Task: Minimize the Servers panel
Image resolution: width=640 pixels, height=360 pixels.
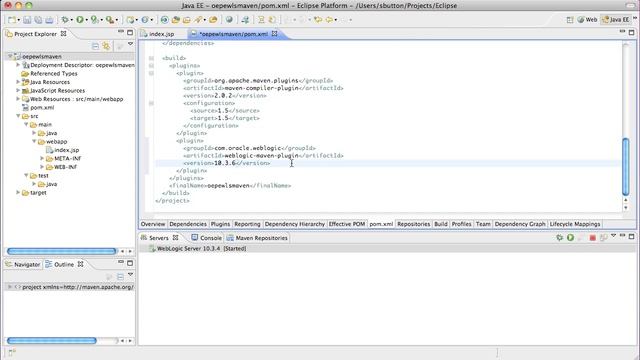Action: pyautogui.click(x=622, y=236)
